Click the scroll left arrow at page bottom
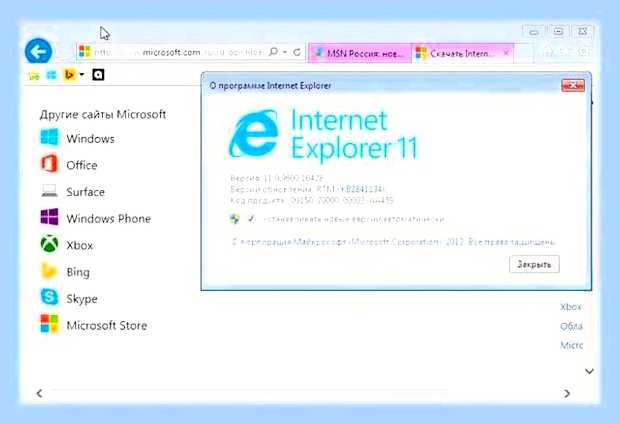Image resolution: width=620 pixels, height=424 pixels. click(39, 394)
